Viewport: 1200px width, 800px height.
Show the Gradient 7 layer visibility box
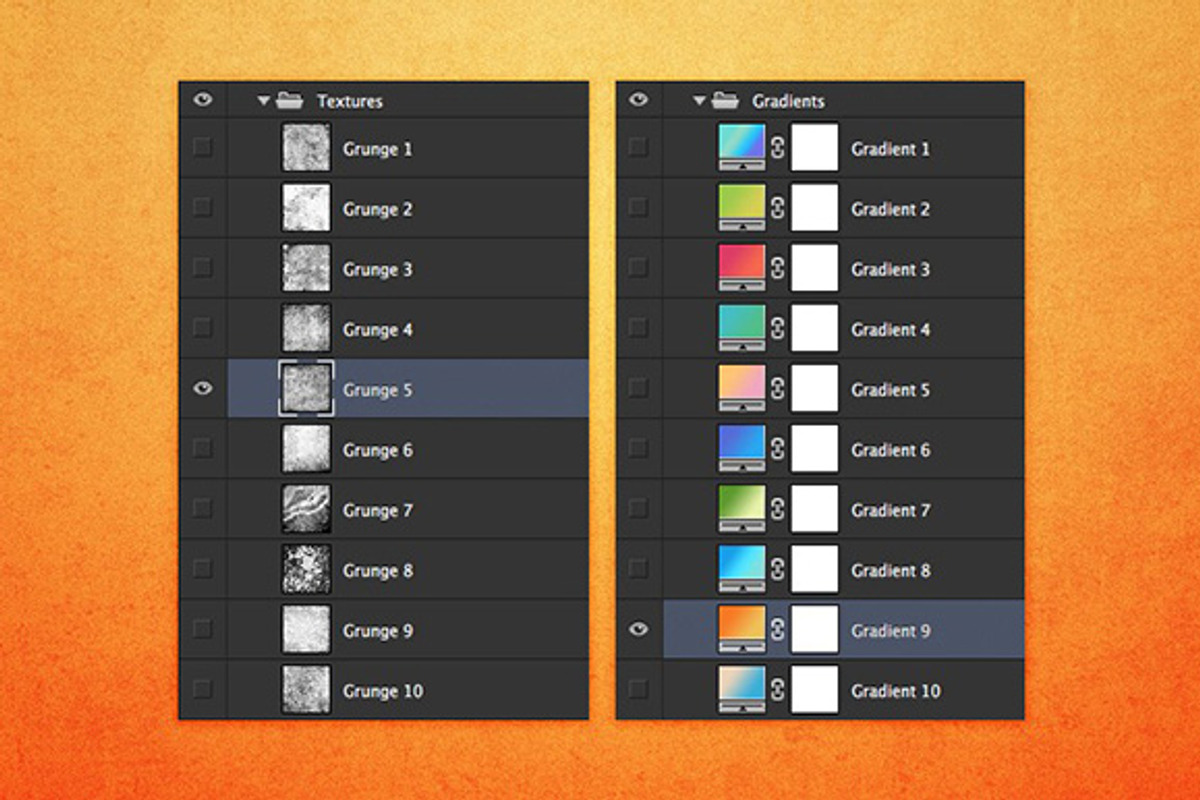639,509
